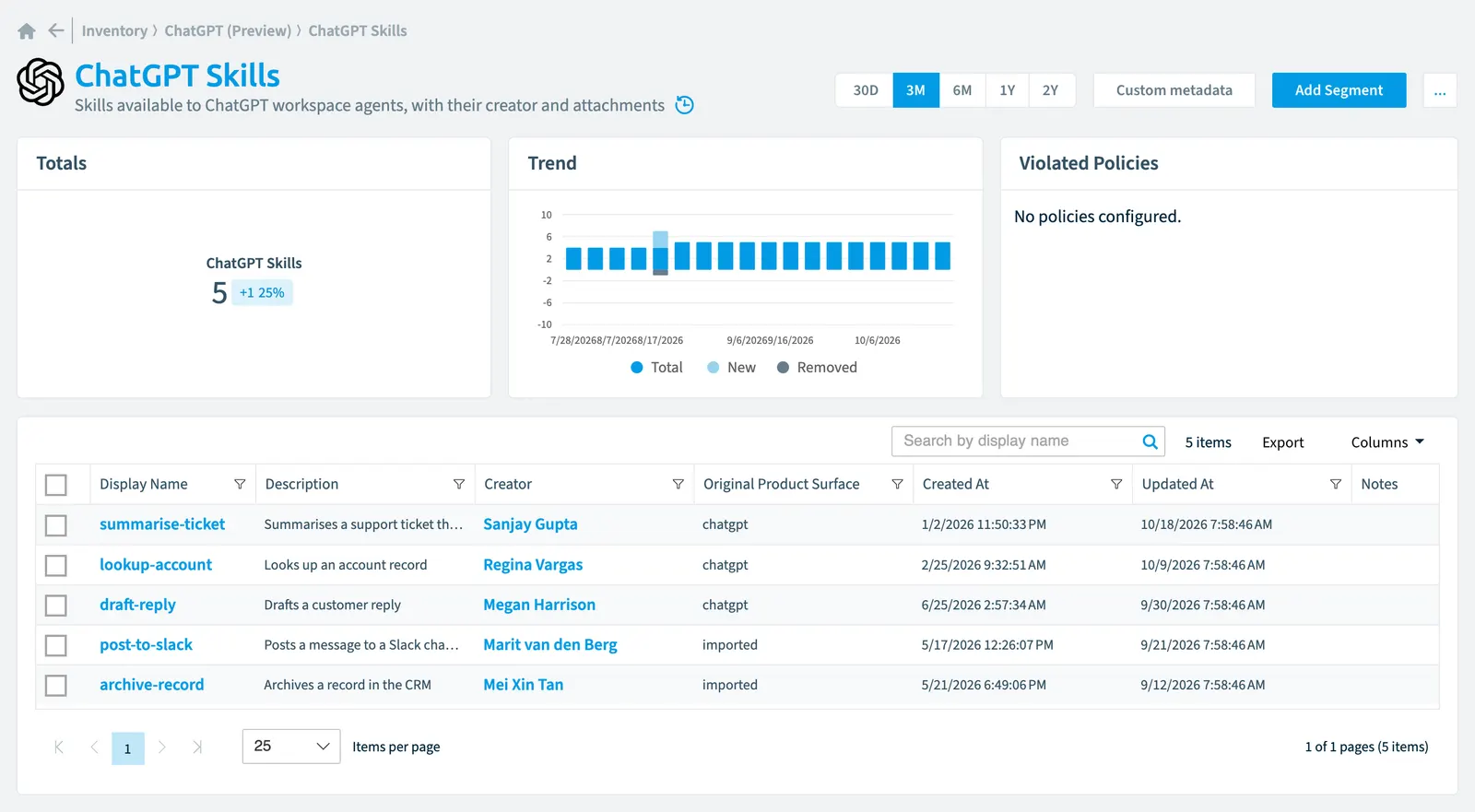Screen dimensions: 1475x812
Task: Open the Updated At column filter
Action: tap(1336, 484)
